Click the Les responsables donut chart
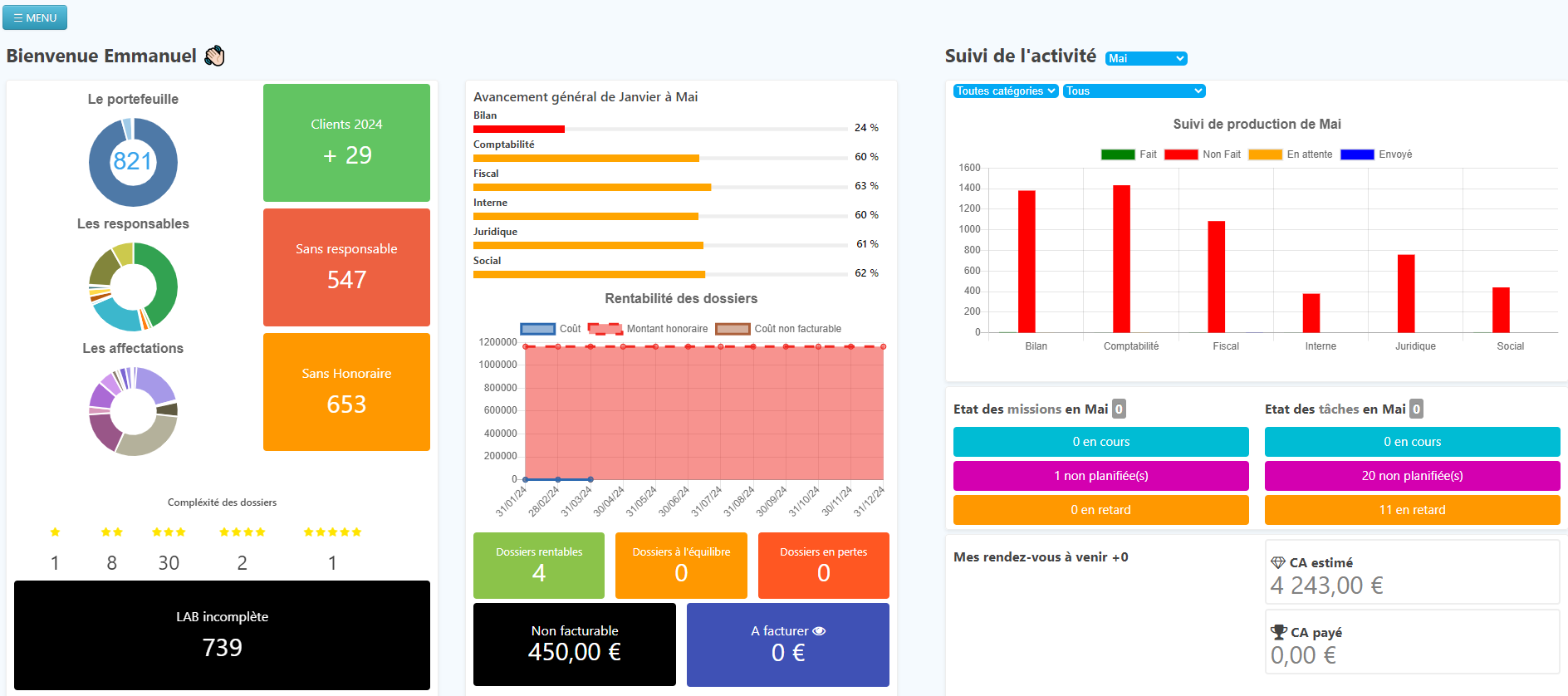 point(133,287)
